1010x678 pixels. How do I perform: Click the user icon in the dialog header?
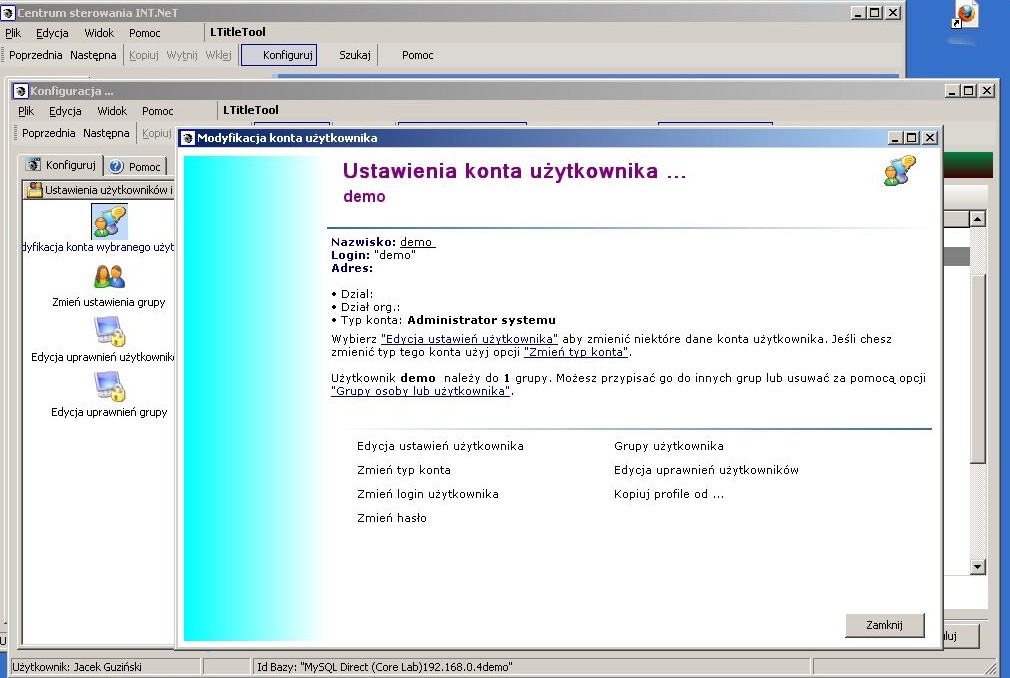tap(900, 171)
